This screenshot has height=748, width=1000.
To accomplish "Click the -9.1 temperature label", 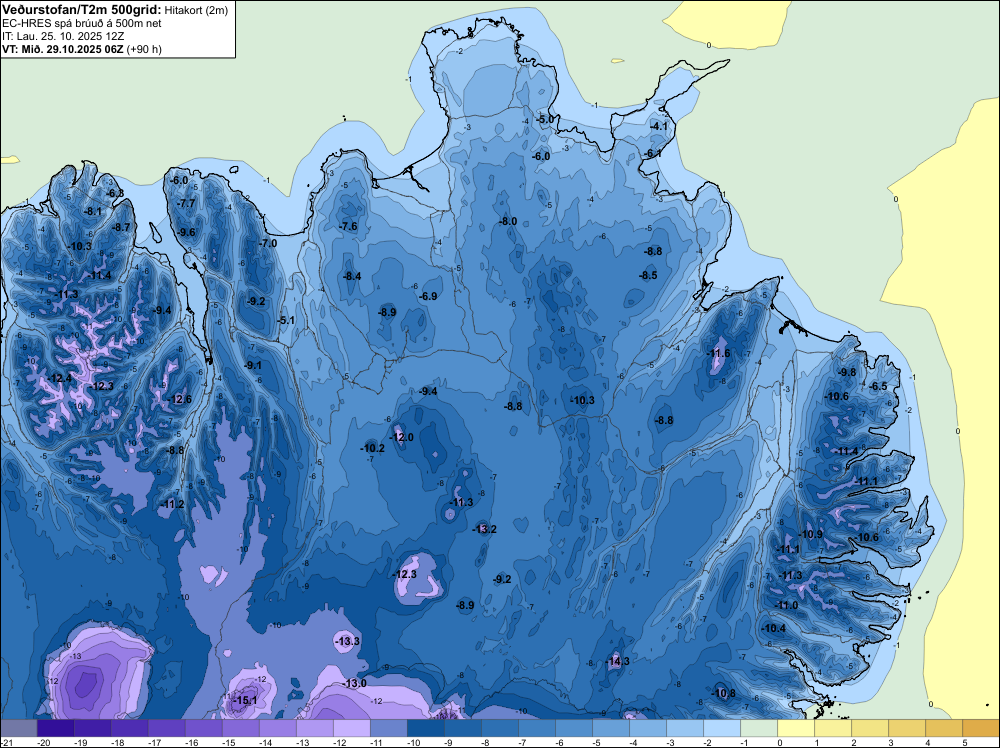I will [253, 365].
